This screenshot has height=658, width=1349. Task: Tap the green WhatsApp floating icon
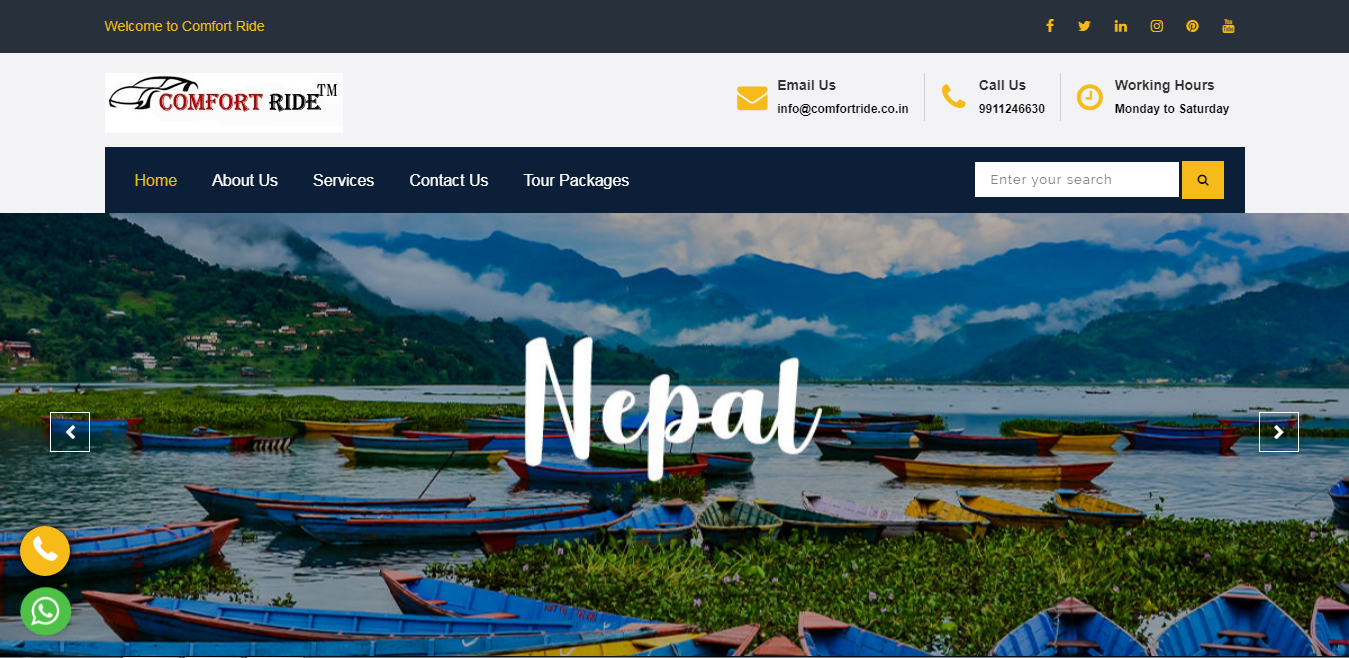point(45,611)
